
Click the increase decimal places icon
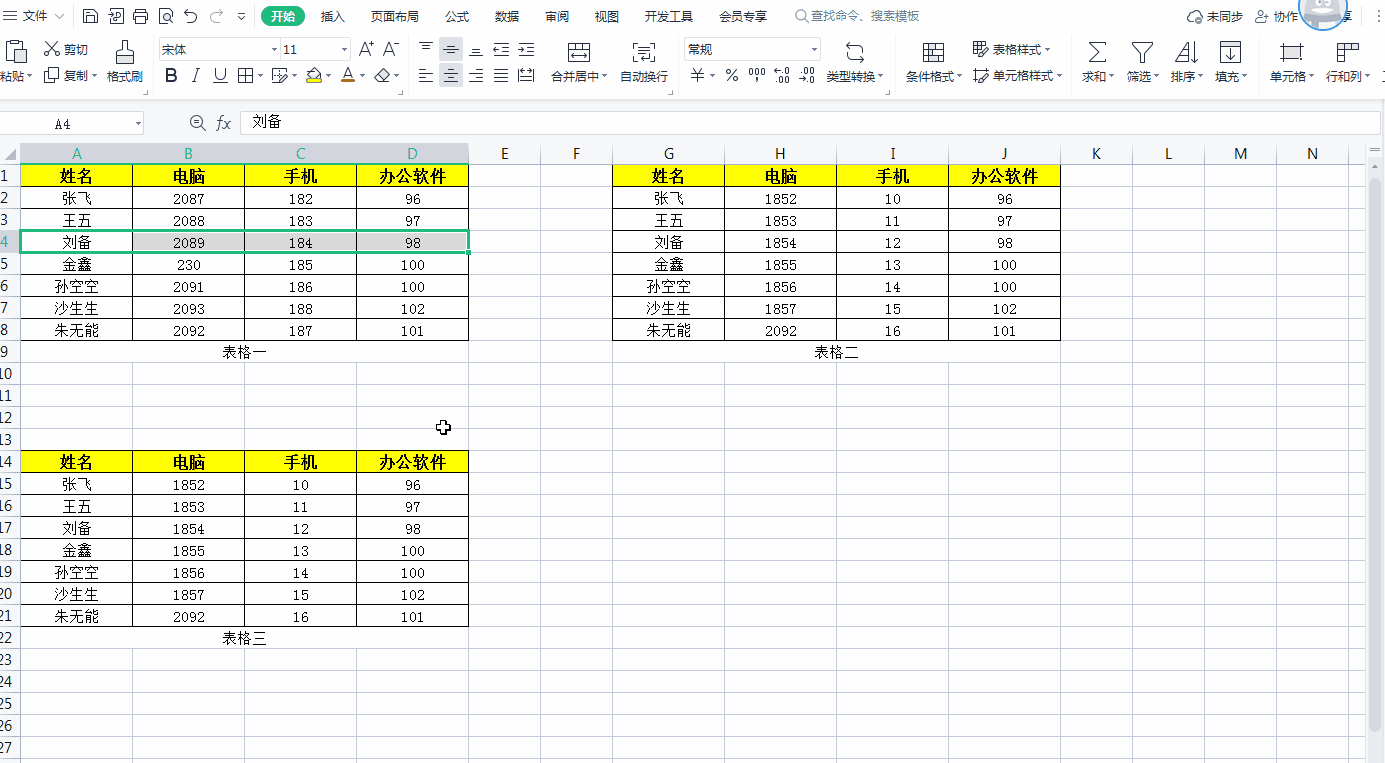(x=782, y=75)
